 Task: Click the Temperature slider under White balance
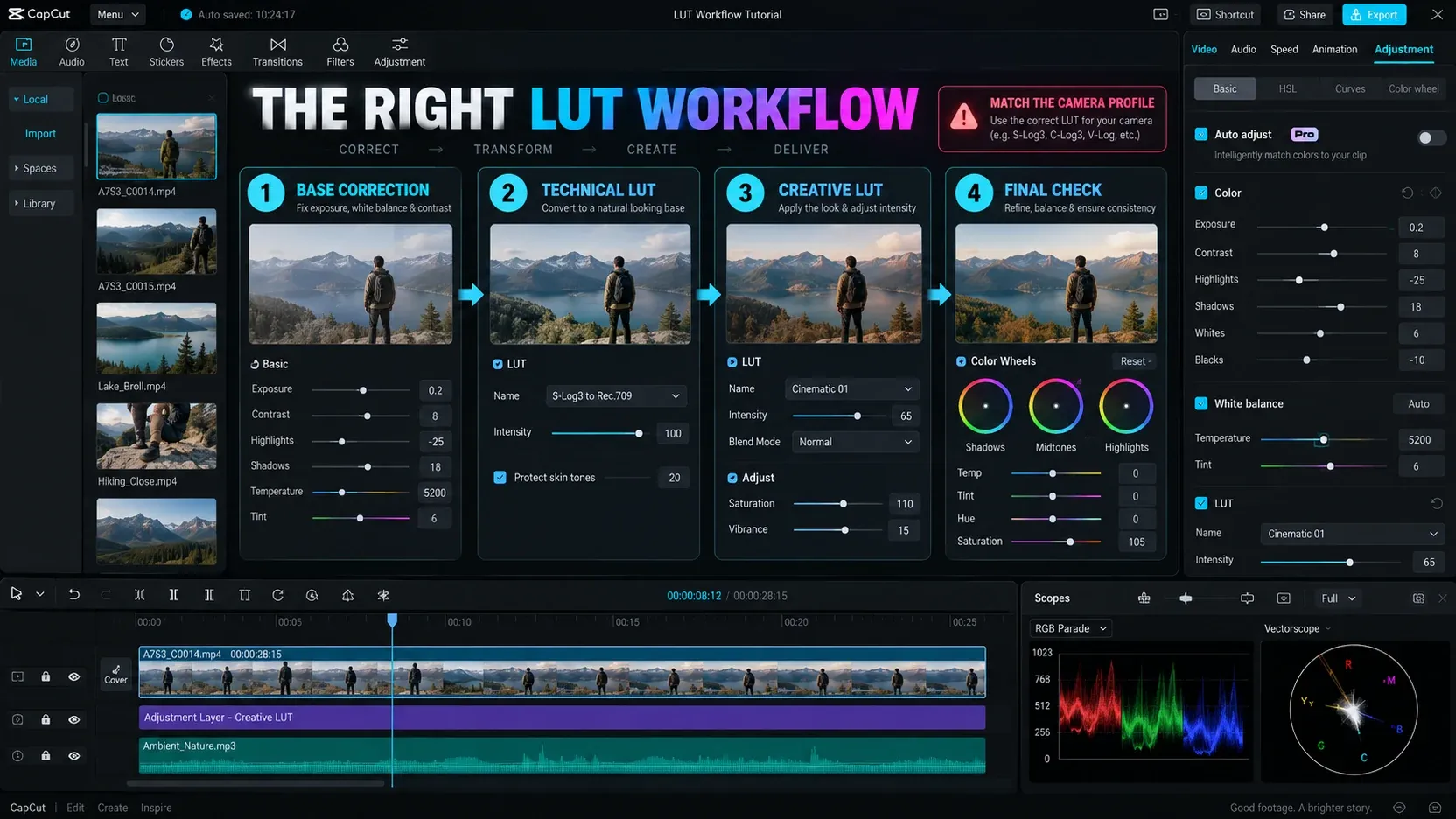pos(1322,439)
